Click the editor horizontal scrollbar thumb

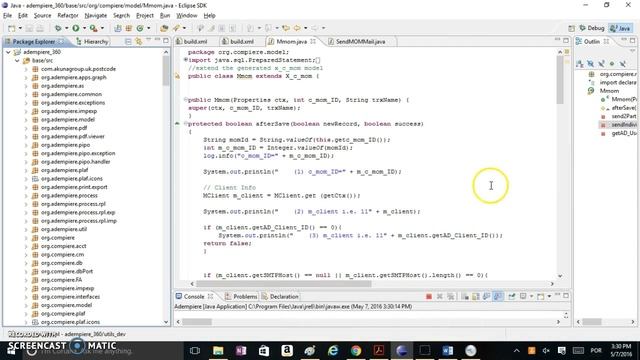click(x=284, y=284)
